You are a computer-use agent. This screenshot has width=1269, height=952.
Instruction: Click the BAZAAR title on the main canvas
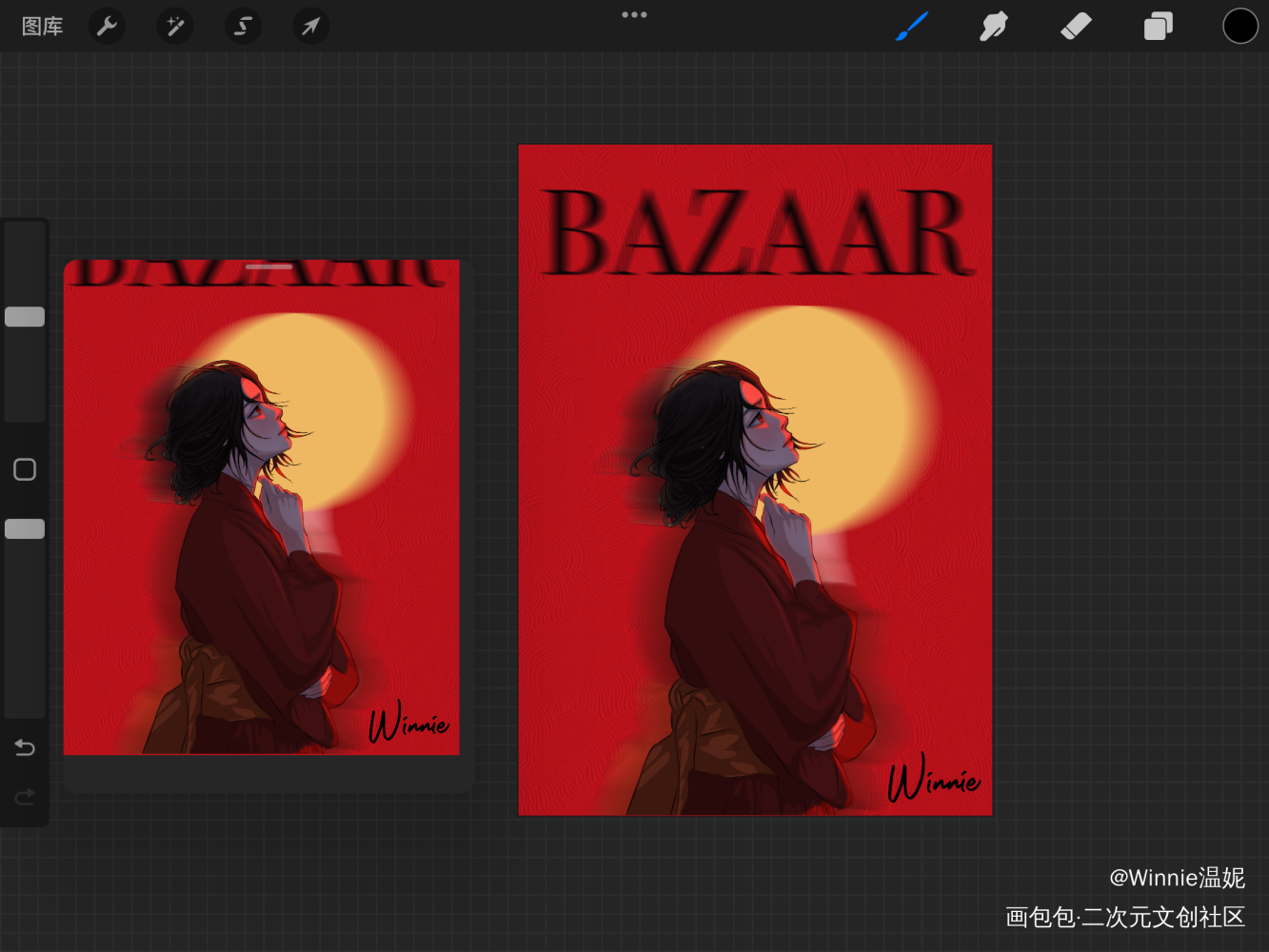(757, 233)
